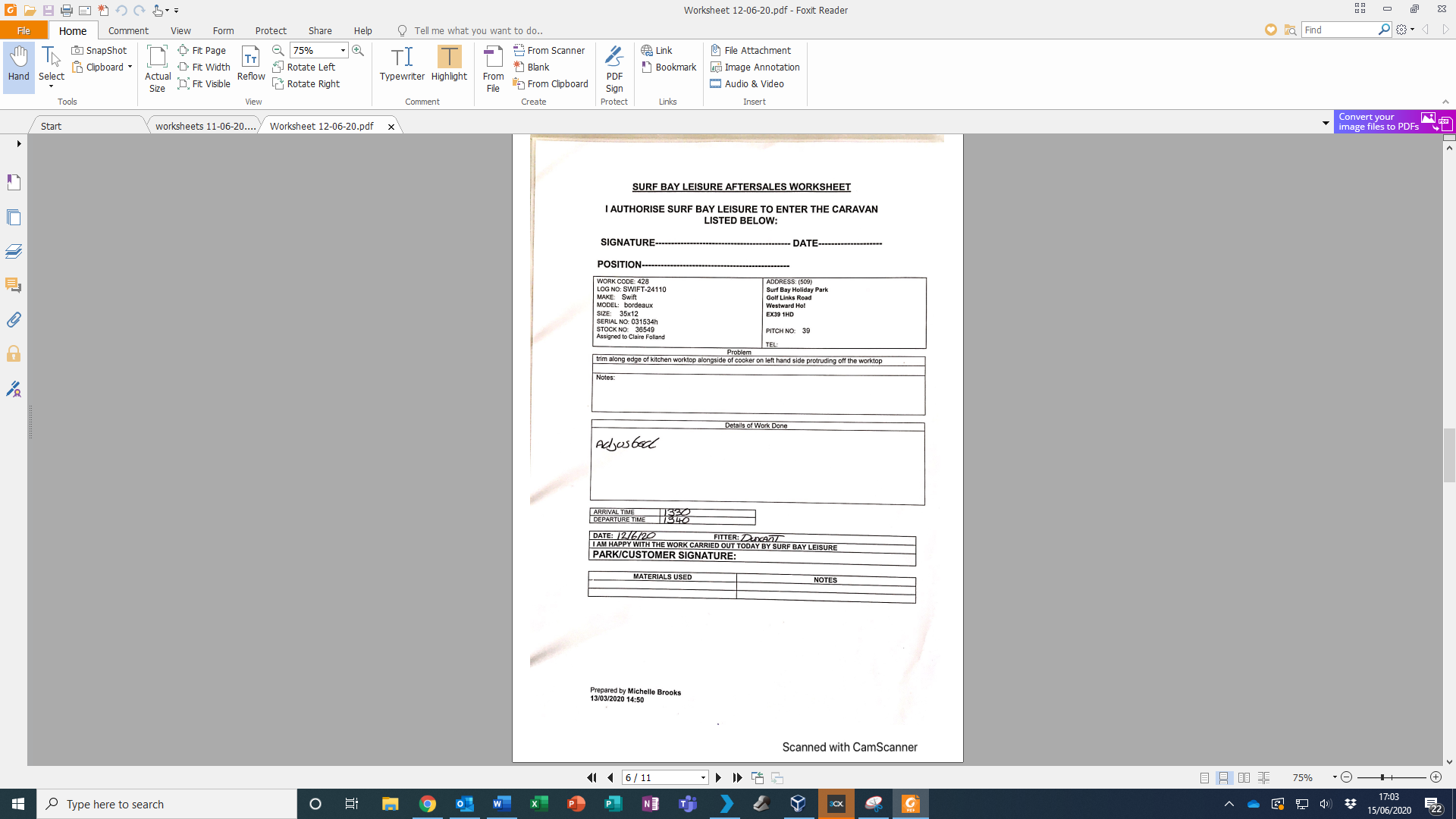
Task: Enable single page view mode
Action: (x=1204, y=777)
